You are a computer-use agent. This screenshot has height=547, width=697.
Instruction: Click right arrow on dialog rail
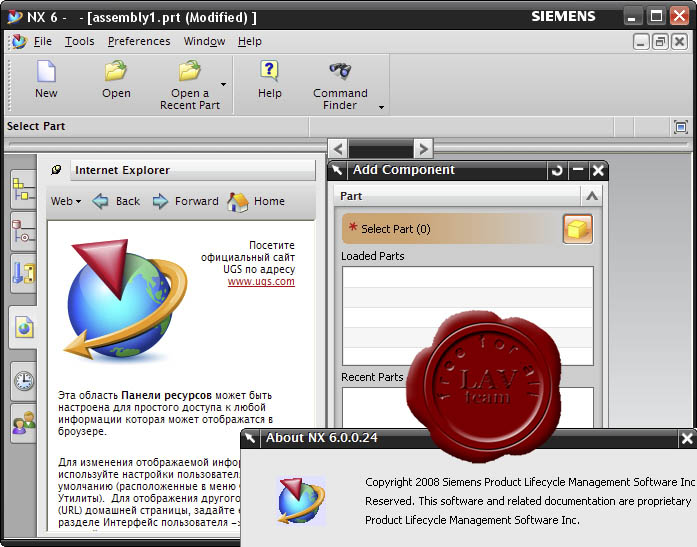click(423, 148)
